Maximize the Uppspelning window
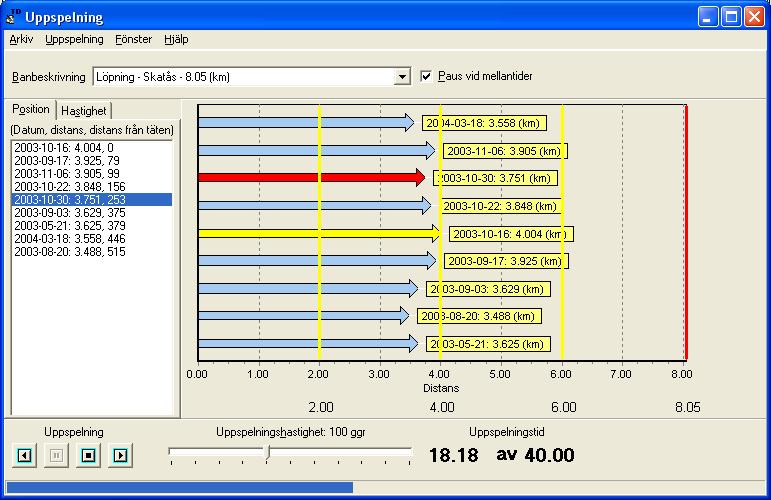This screenshot has height=500, width=771. tap(731, 17)
